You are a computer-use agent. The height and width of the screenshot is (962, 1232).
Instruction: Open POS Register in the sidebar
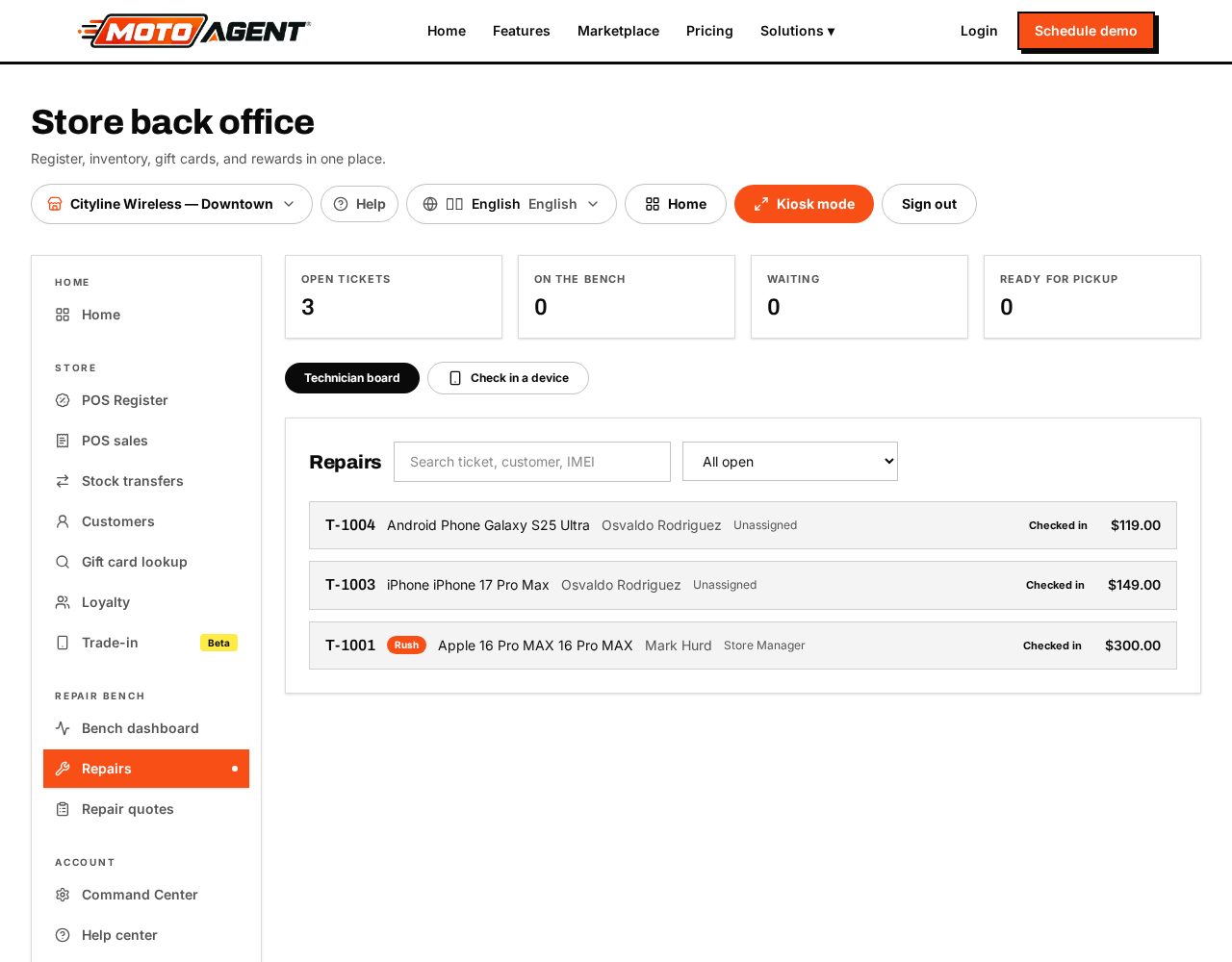point(146,400)
